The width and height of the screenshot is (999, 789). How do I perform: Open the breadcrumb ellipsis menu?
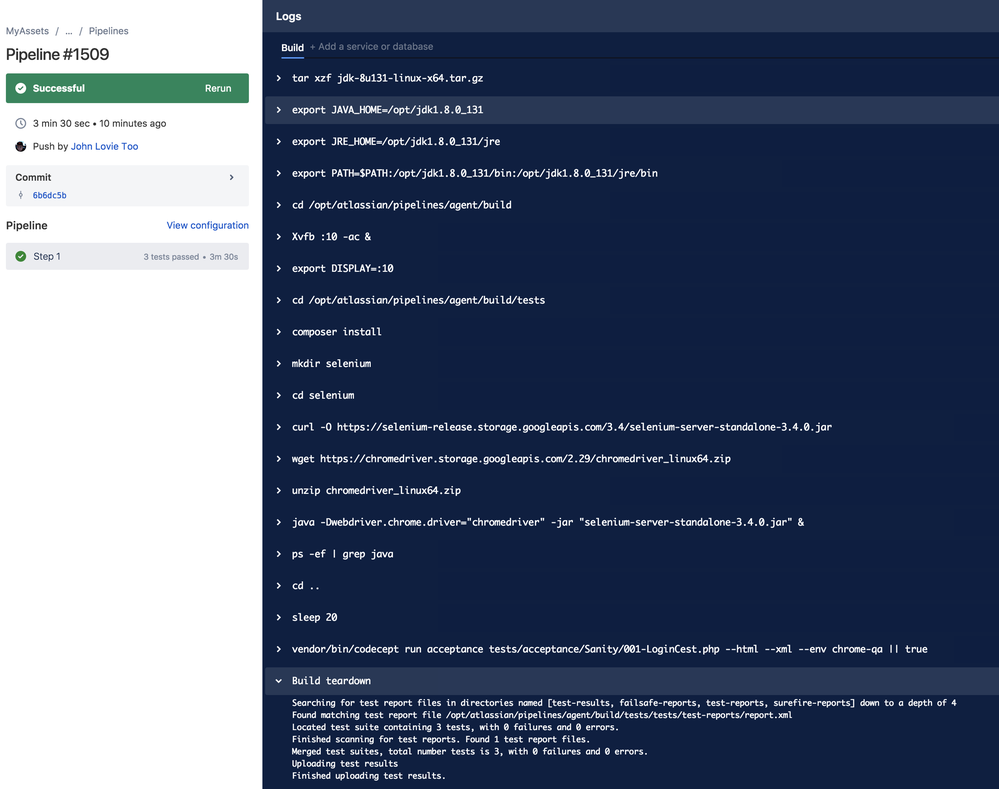coord(68,31)
